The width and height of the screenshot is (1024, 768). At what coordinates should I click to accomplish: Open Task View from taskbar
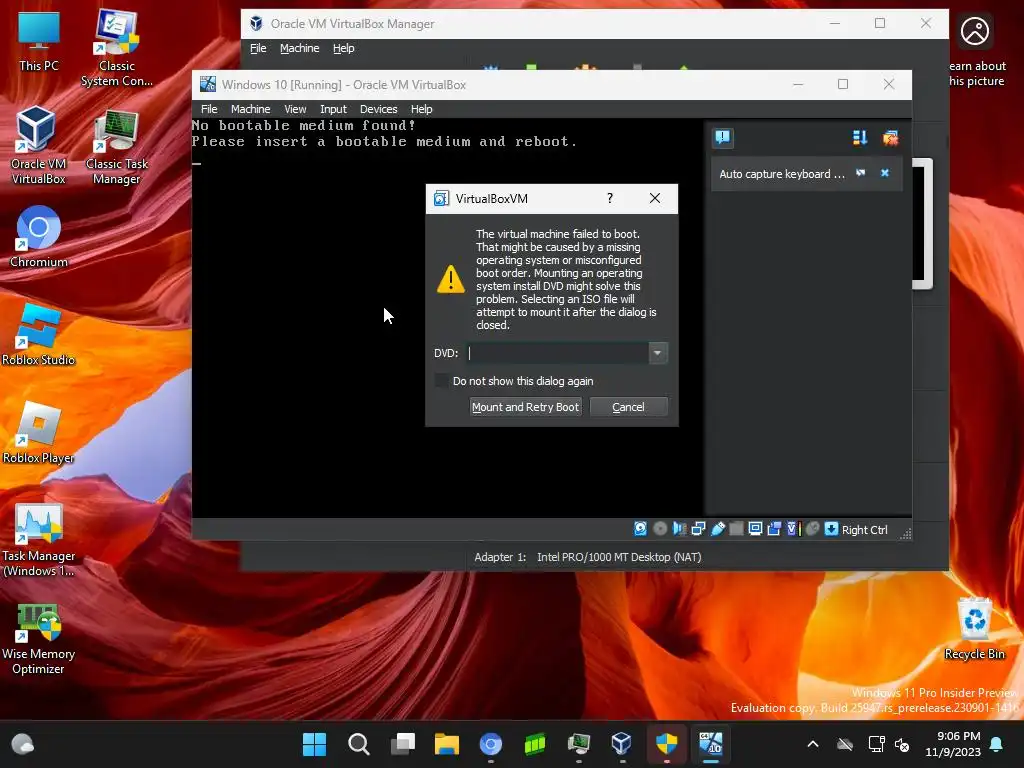coord(402,744)
